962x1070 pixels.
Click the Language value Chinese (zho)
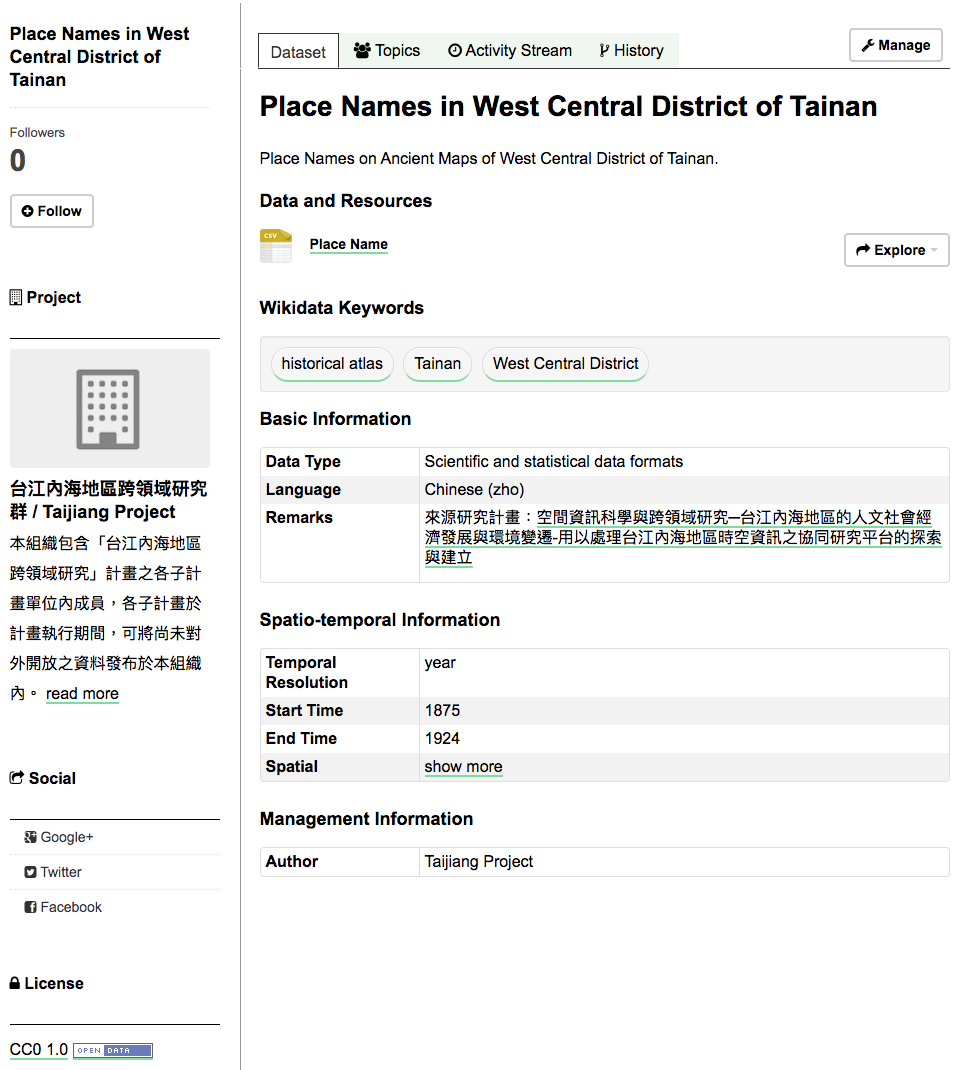474,489
